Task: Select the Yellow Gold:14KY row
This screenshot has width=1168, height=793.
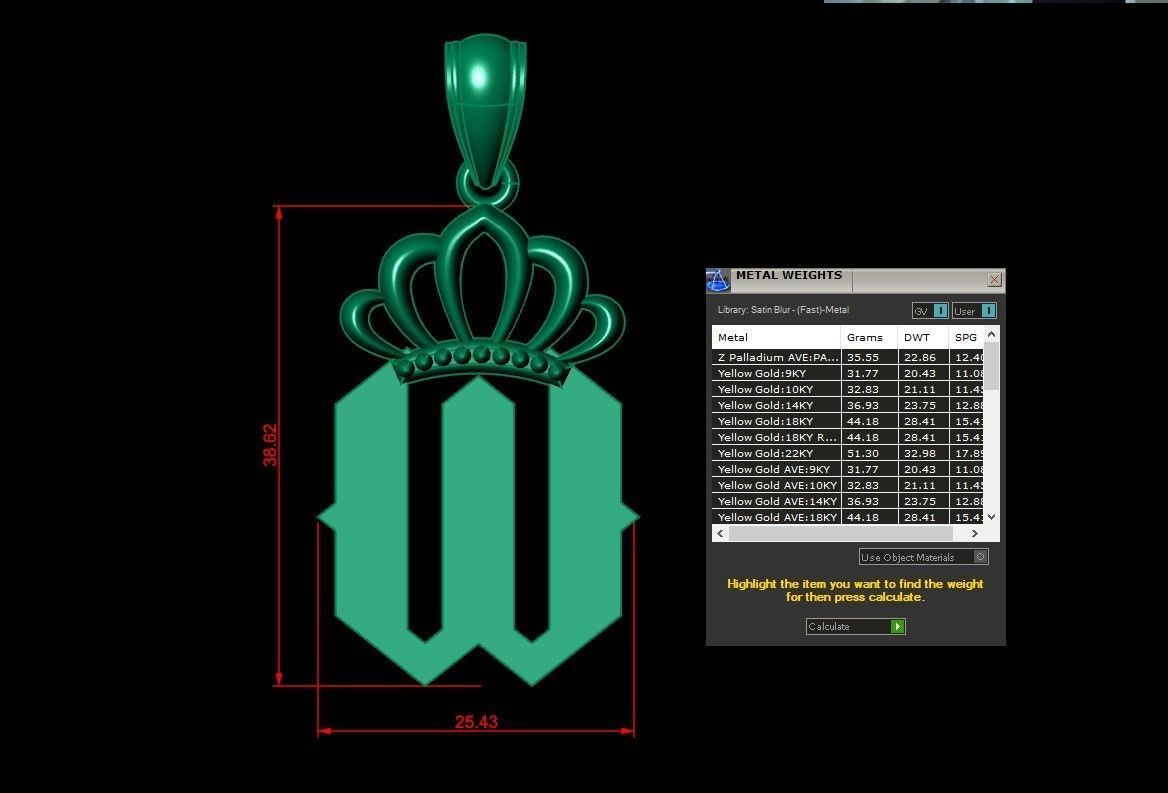Action: 848,405
